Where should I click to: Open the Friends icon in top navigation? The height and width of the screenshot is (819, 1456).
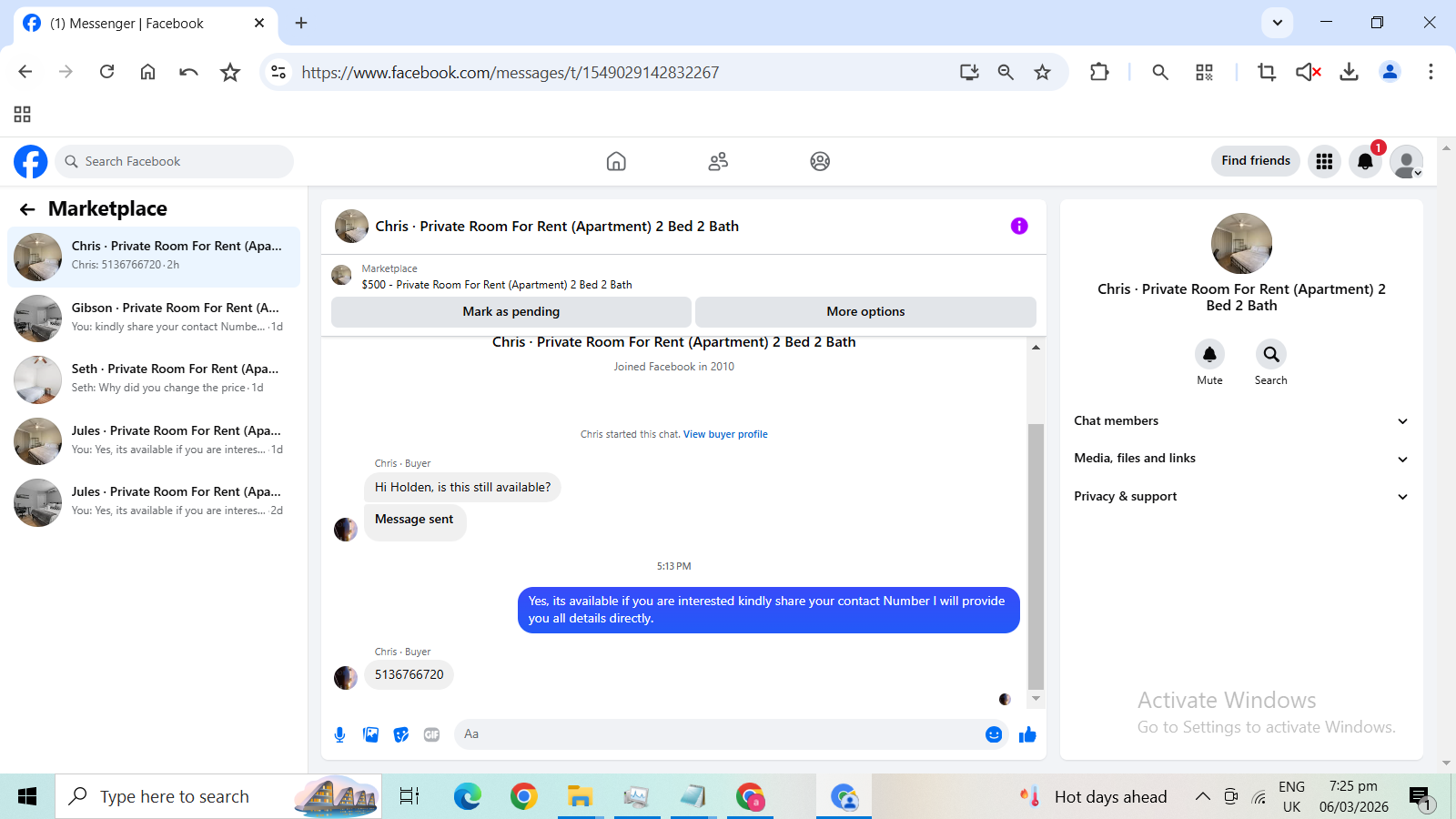click(x=718, y=162)
